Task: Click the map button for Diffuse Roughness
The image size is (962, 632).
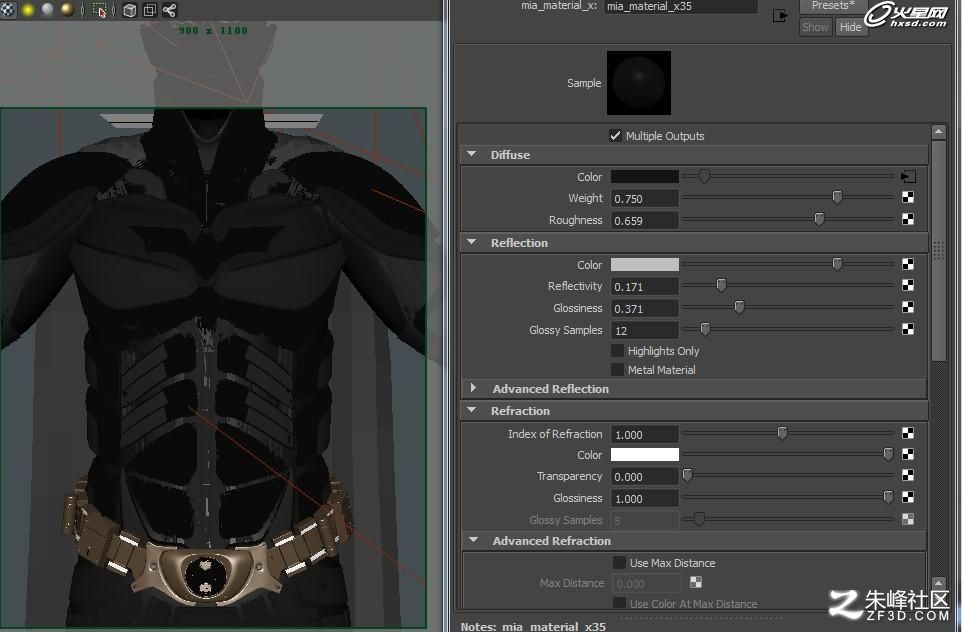Action: click(x=908, y=219)
